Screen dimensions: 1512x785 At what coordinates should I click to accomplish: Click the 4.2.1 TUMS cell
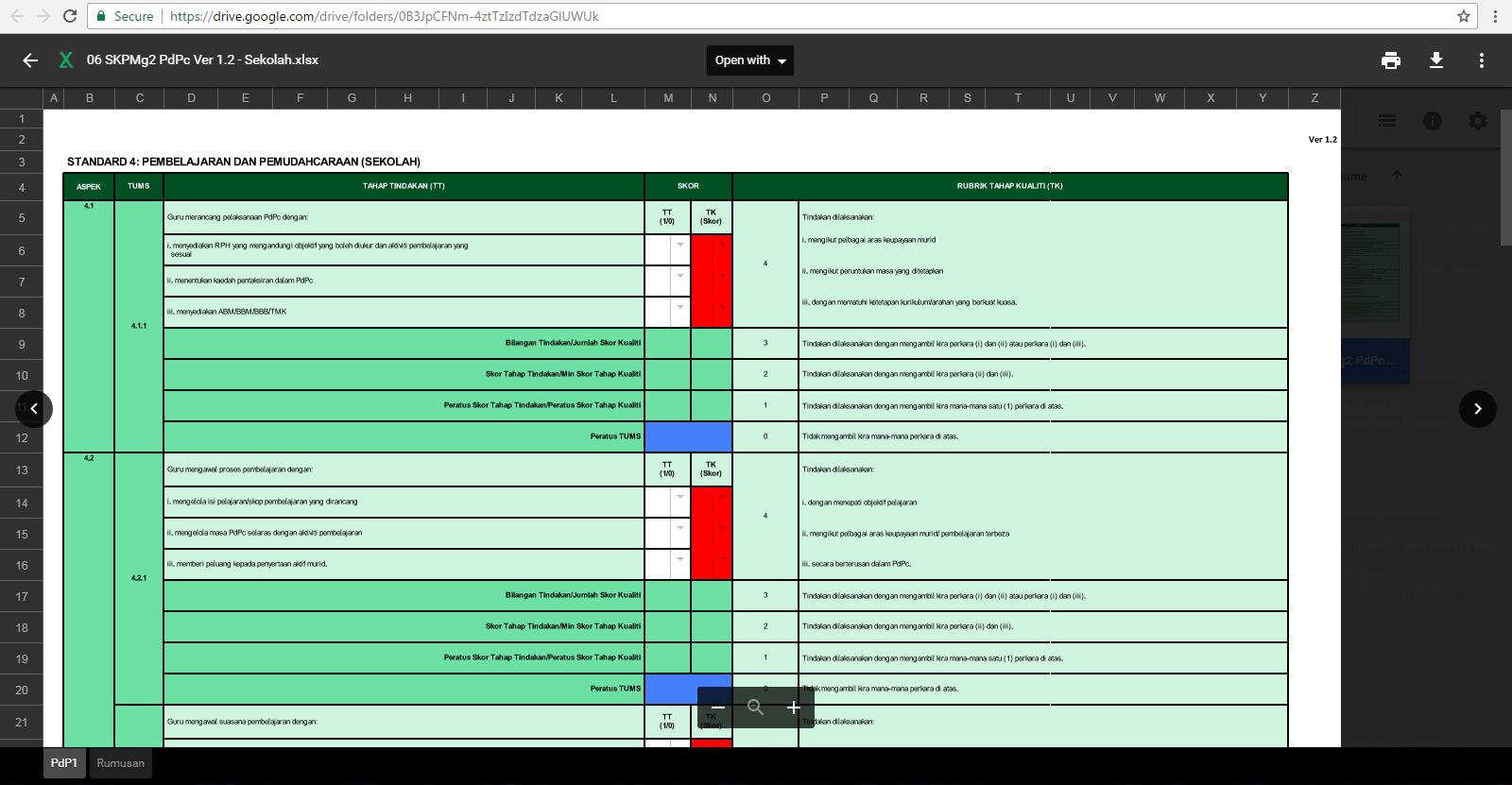point(139,578)
